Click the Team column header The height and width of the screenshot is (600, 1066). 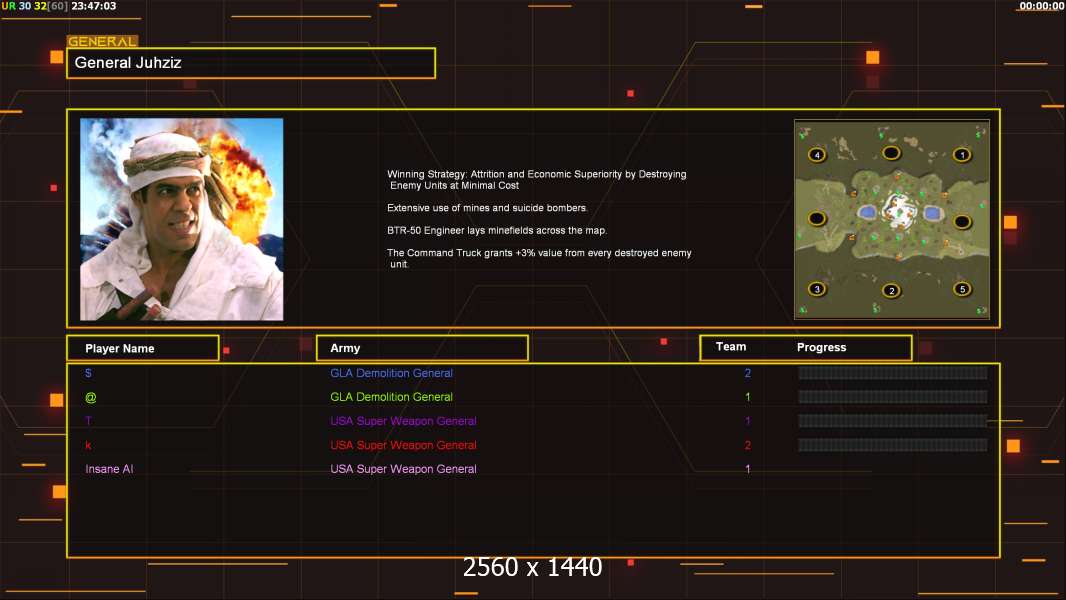pos(731,347)
